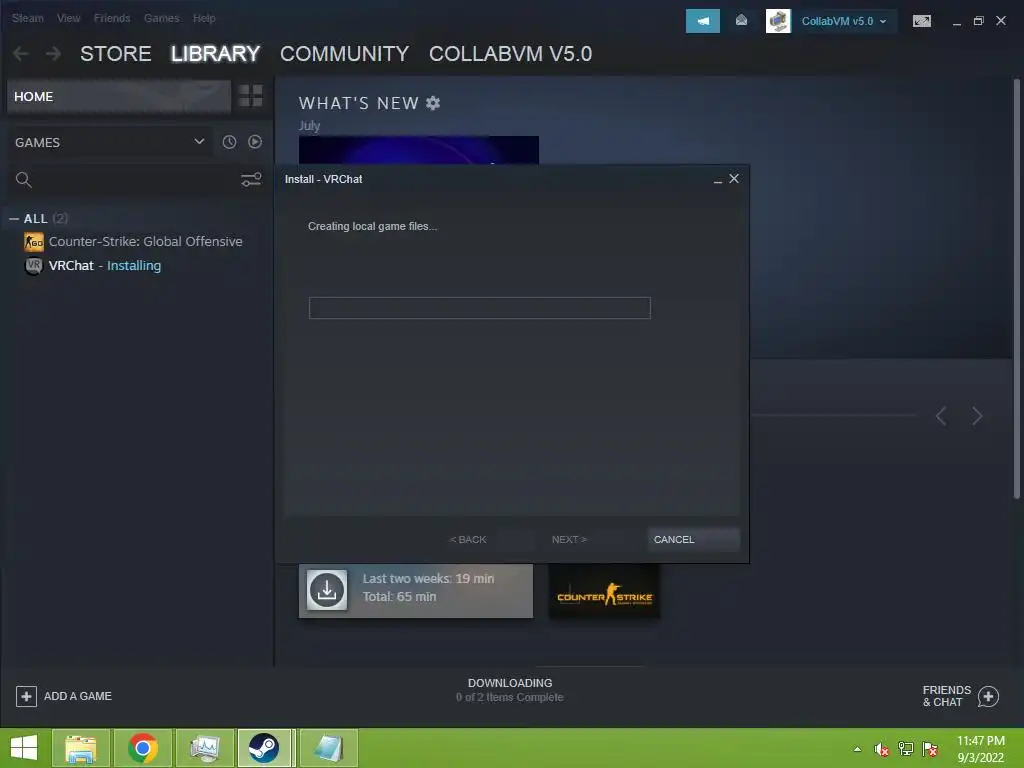Show next What's New items arrow
Screen dimensions: 1024x768
point(977,416)
